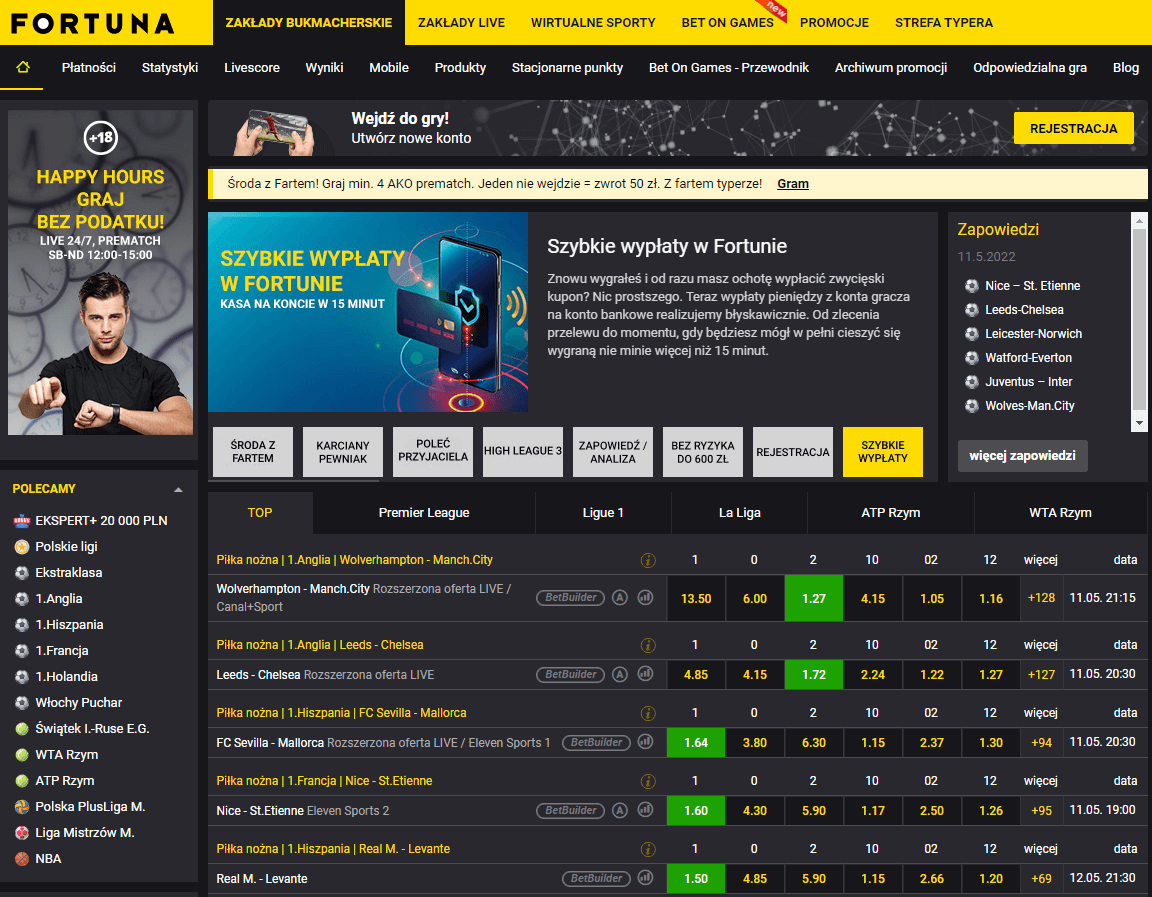
Task: Open BET ON GAMES menu
Action: pyautogui.click(x=727, y=23)
